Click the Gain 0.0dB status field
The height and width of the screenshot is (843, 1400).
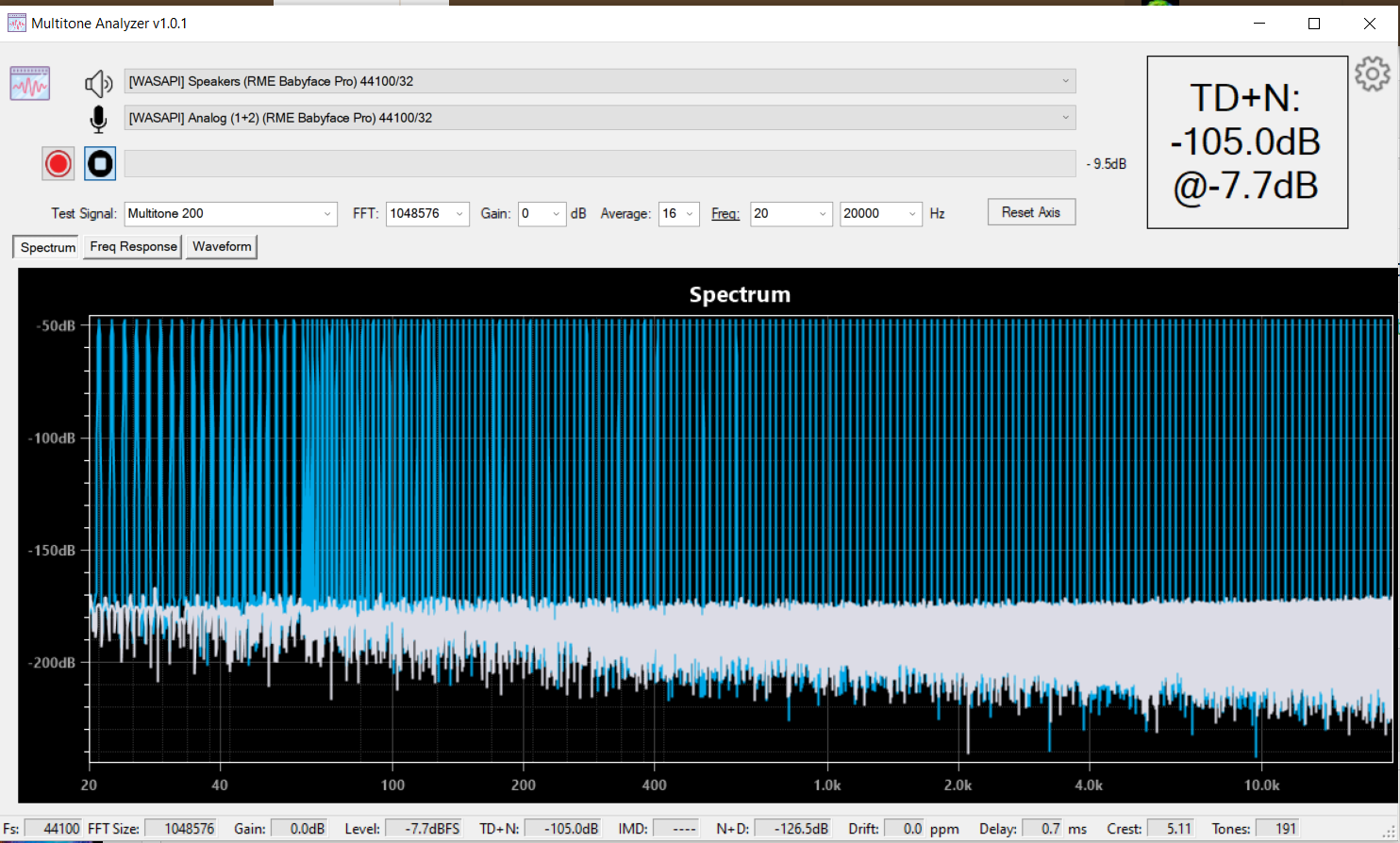click(x=299, y=829)
